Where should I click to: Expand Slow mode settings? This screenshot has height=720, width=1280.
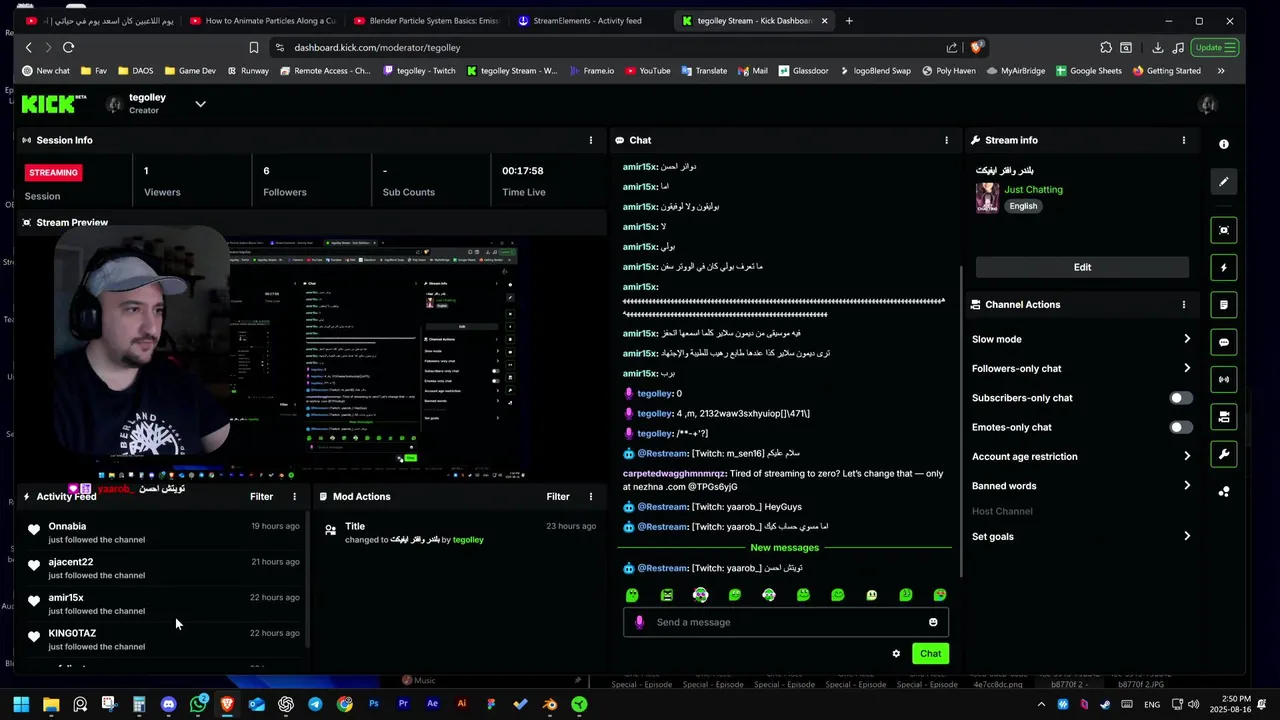(x=1187, y=339)
